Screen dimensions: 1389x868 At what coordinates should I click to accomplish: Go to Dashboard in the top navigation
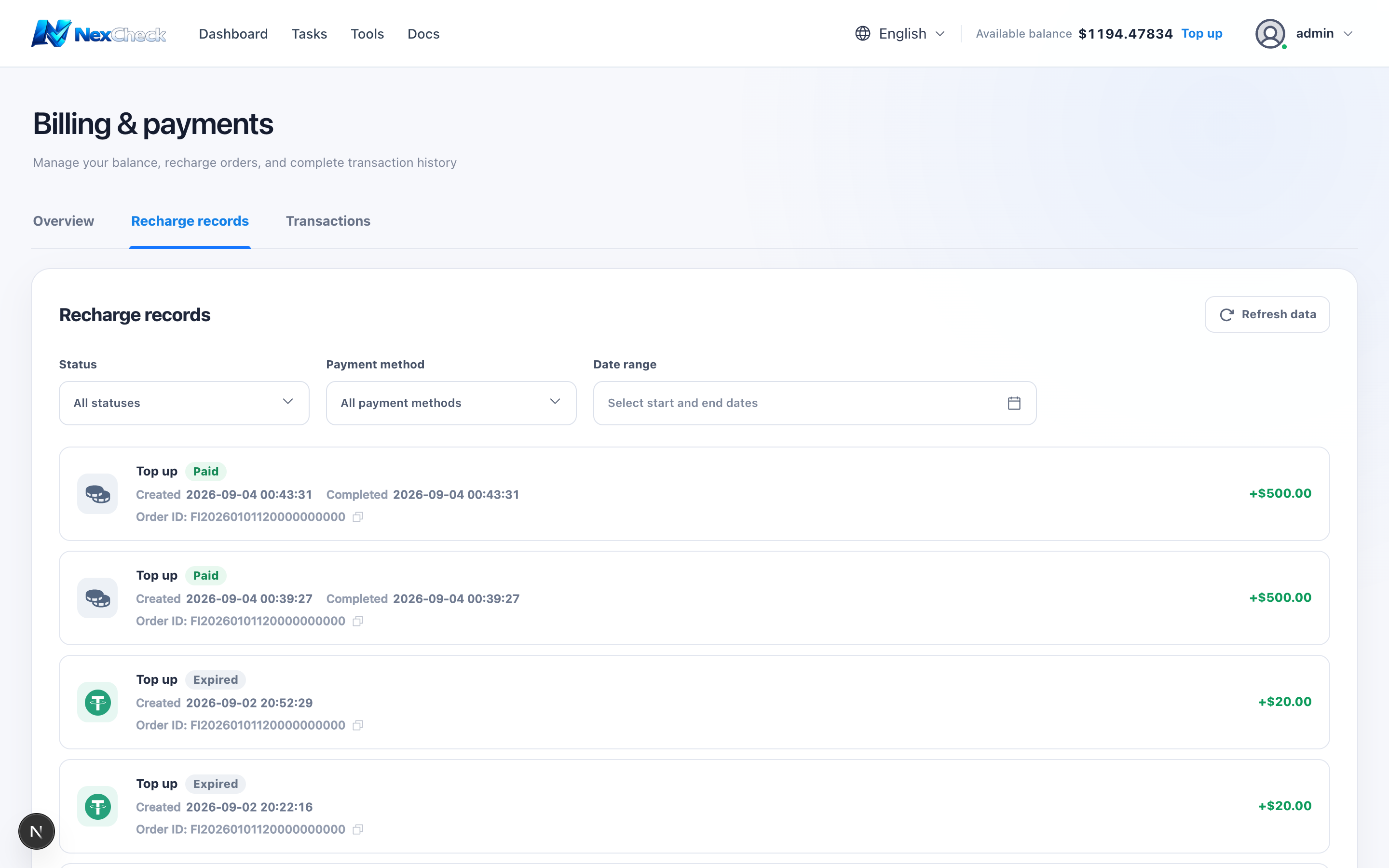[233, 34]
